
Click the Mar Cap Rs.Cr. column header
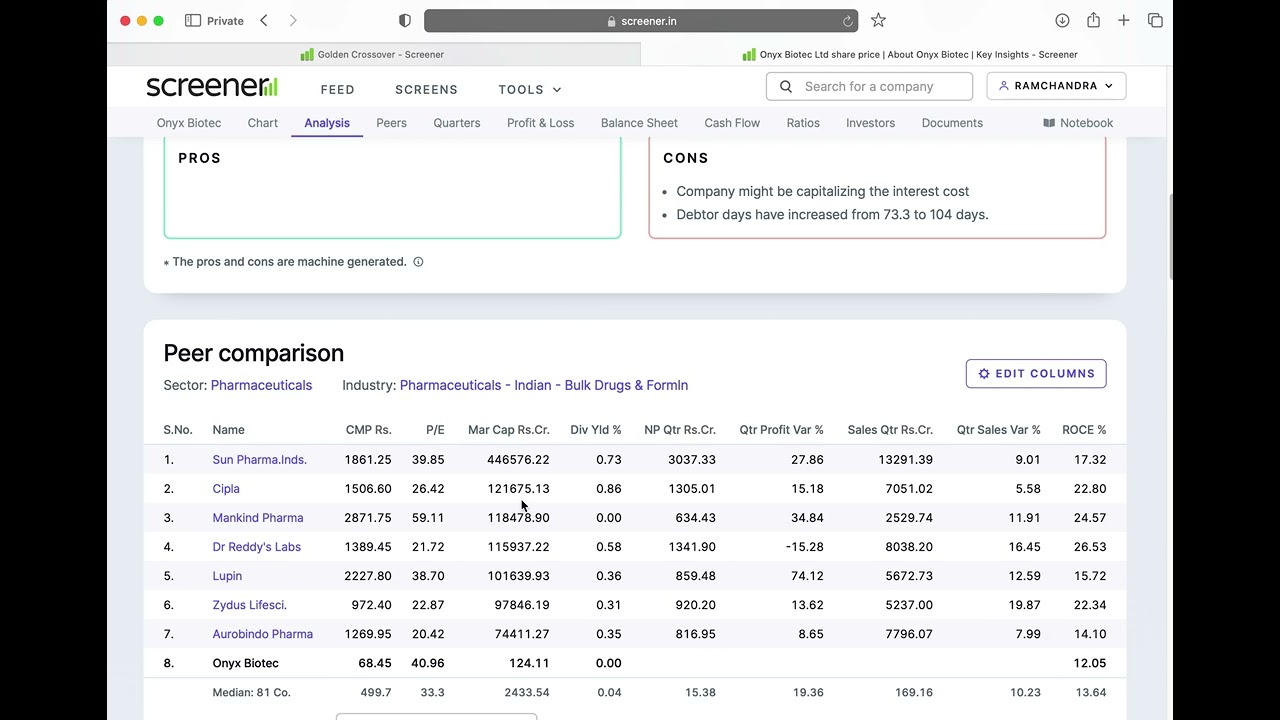point(509,430)
